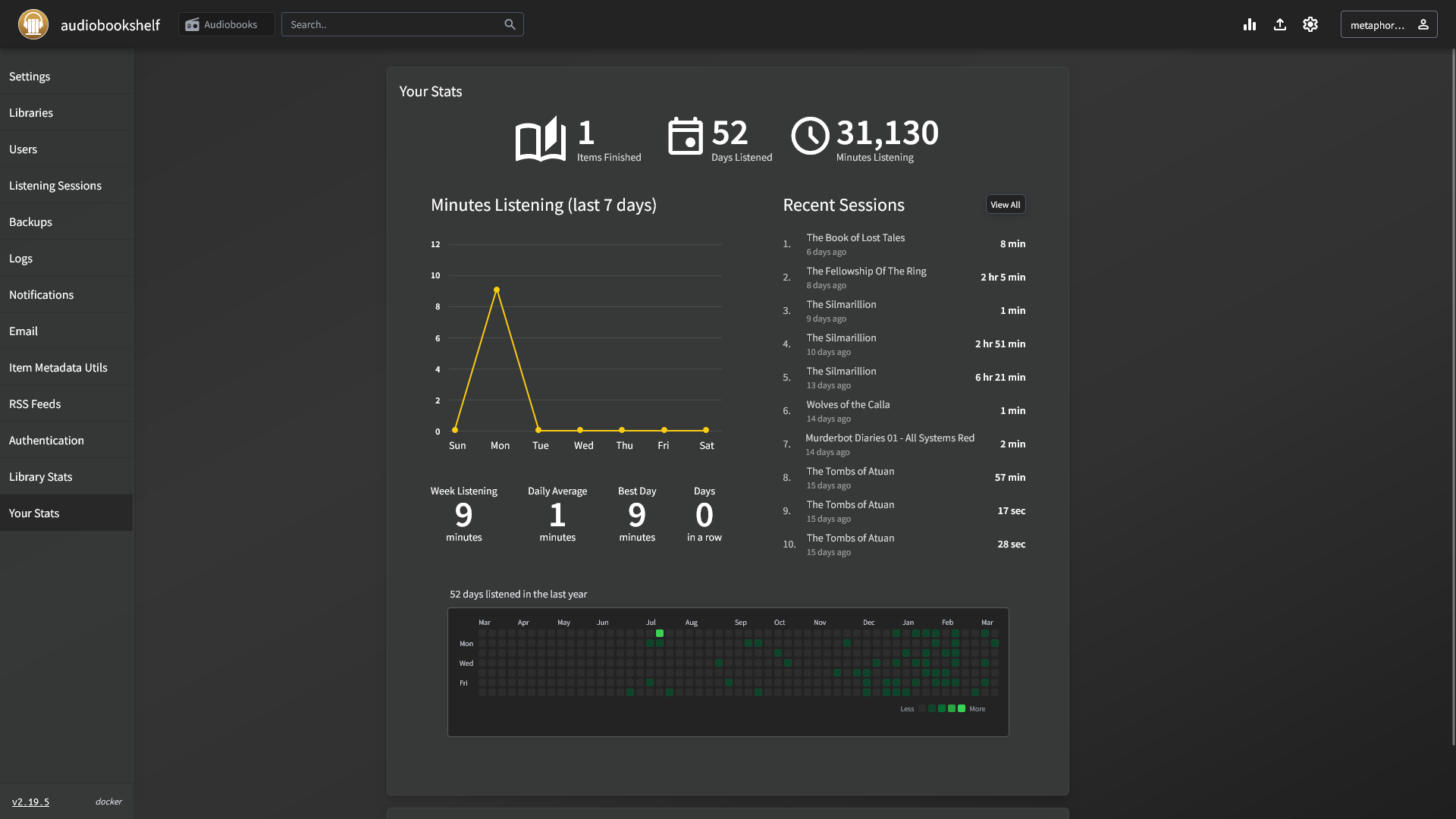Click the calendar Days Listened icon
This screenshot has width=1456, height=819.
tap(686, 136)
